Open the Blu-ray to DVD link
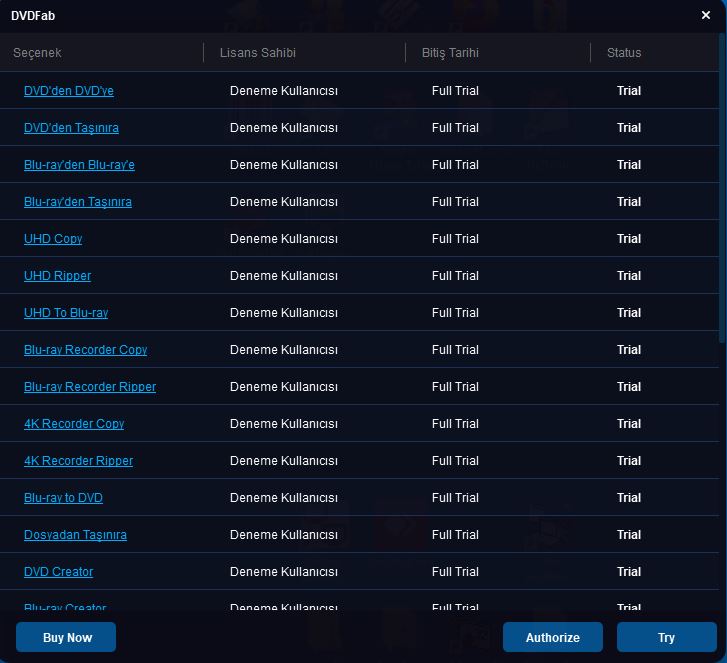The height and width of the screenshot is (663, 727). (64, 498)
